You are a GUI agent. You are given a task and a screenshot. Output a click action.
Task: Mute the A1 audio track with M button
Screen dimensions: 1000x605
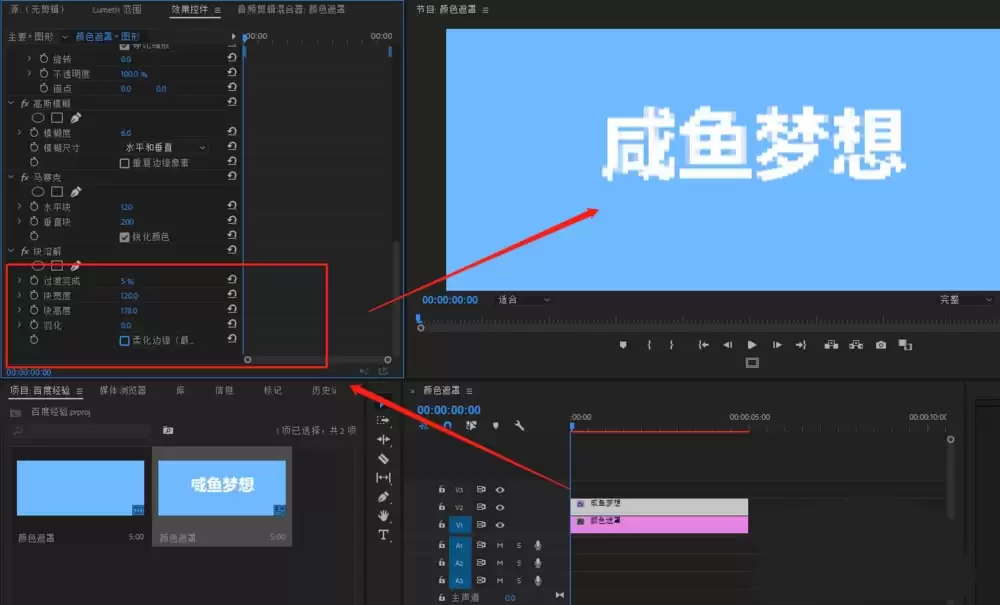click(500, 546)
